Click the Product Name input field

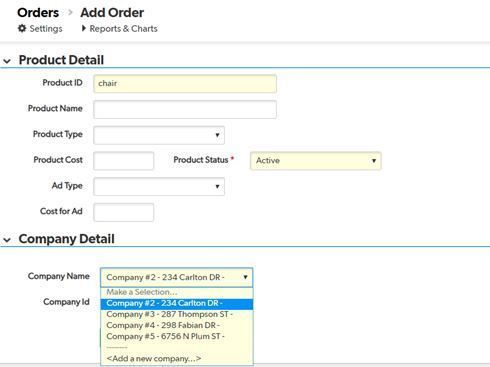[x=185, y=109]
